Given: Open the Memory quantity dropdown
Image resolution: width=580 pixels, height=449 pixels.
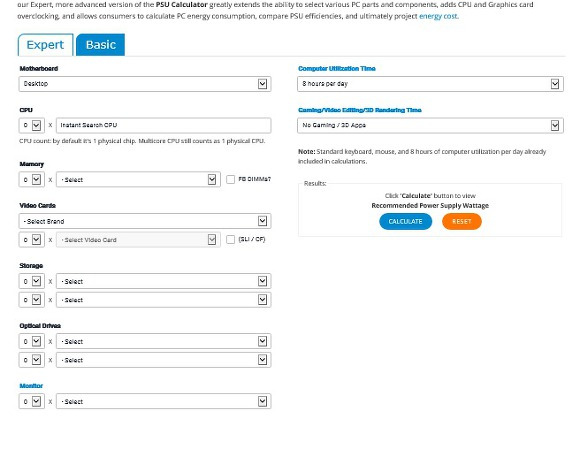Looking at the screenshot, I should click(x=32, y=180).
